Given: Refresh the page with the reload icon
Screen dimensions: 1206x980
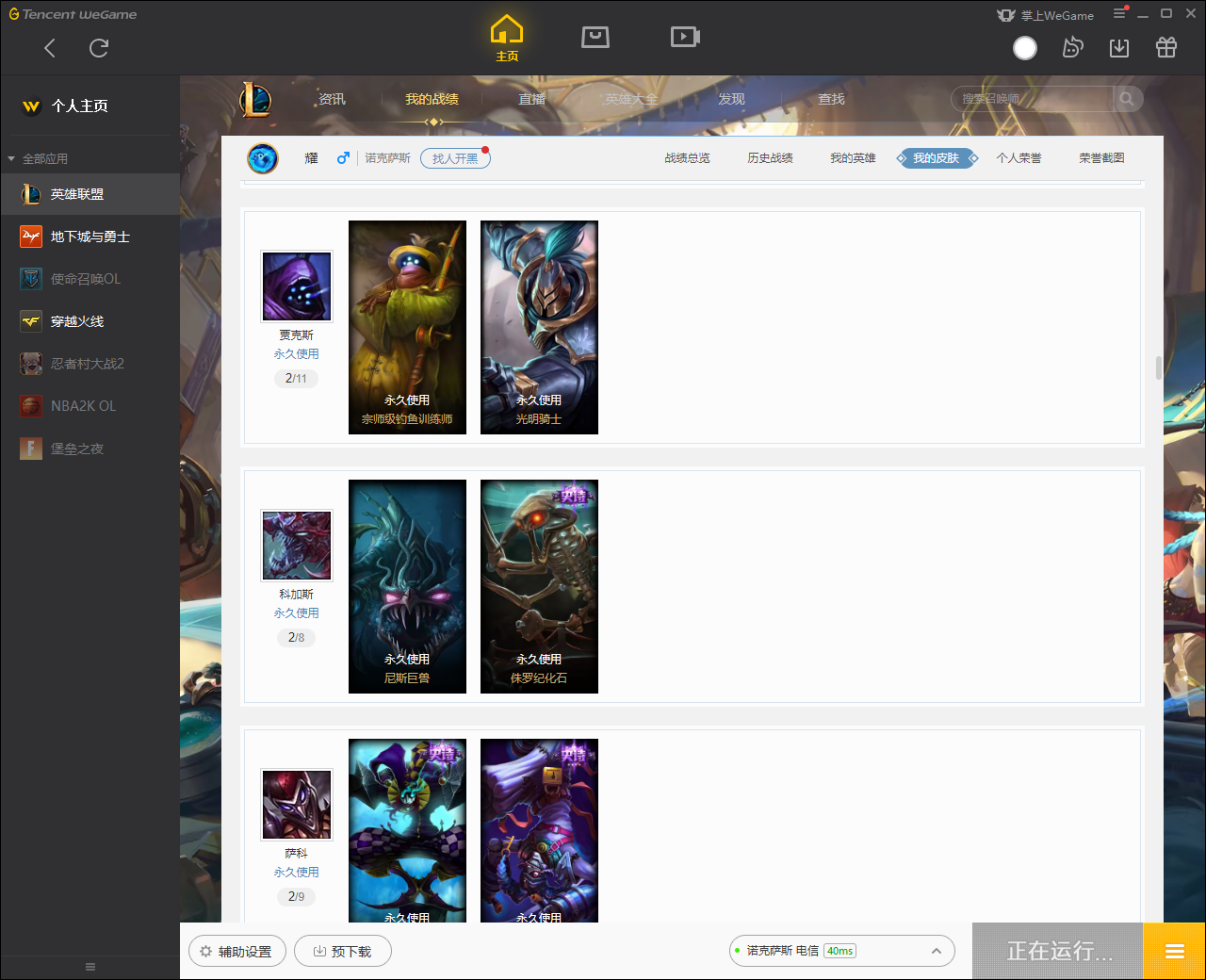Looking at the screenshot, I should click(99, 48).
